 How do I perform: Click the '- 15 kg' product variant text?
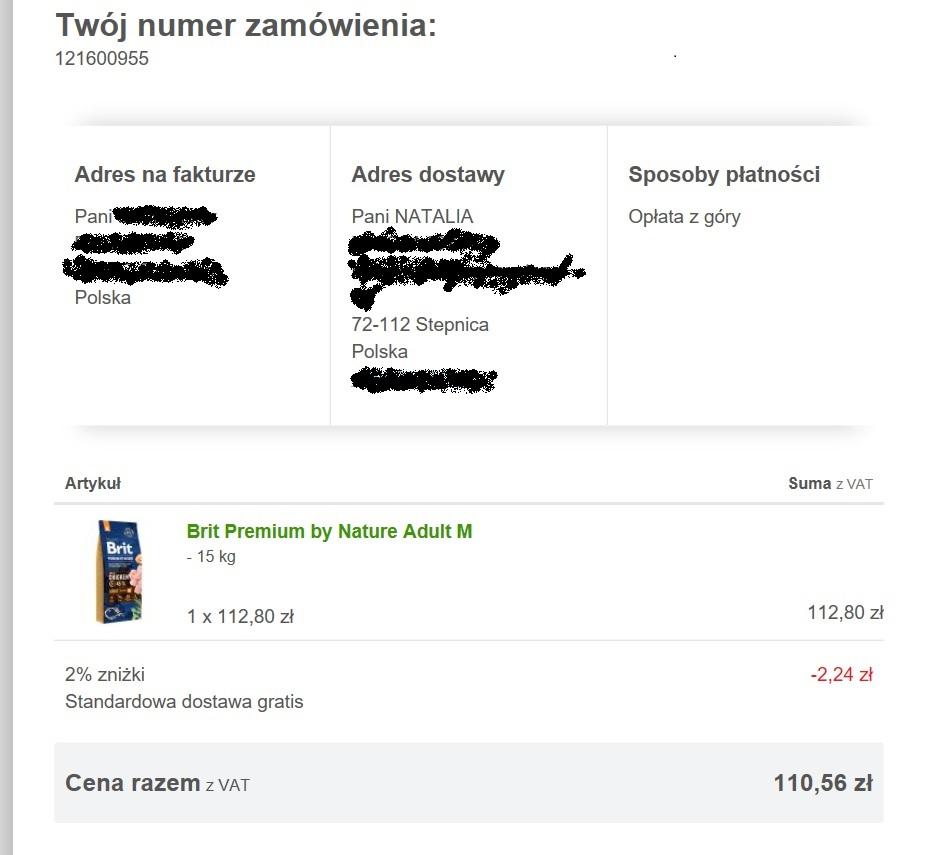211,557
